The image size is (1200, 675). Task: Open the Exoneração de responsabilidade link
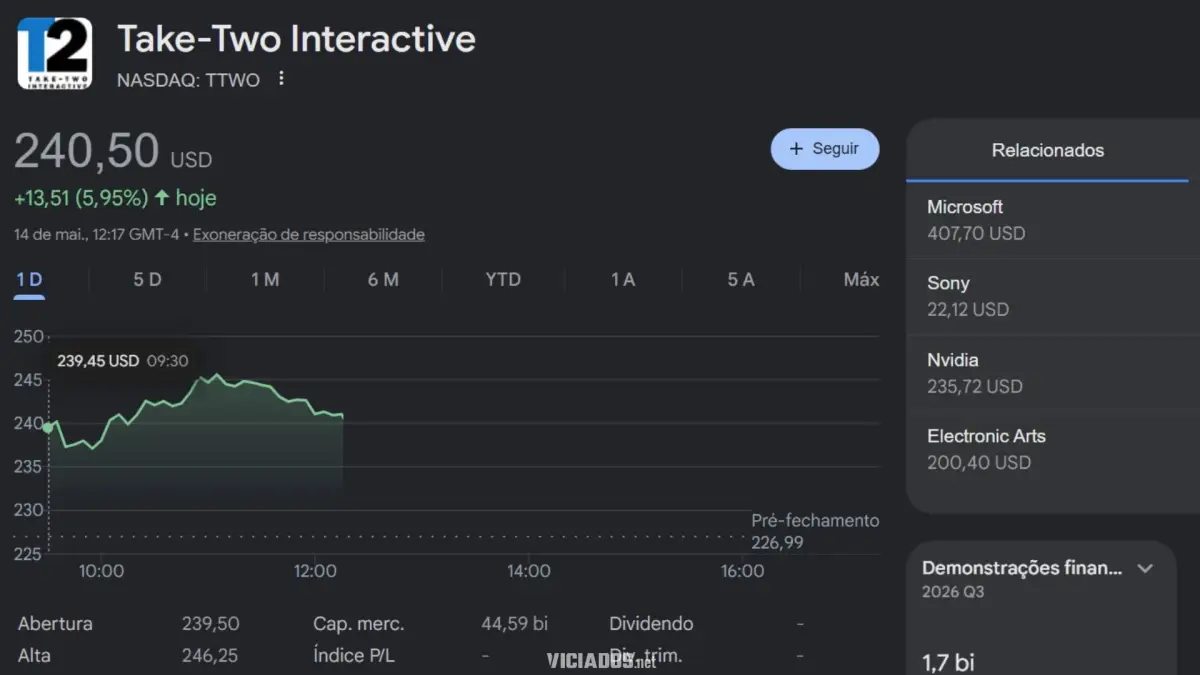[x=308, y=235]
